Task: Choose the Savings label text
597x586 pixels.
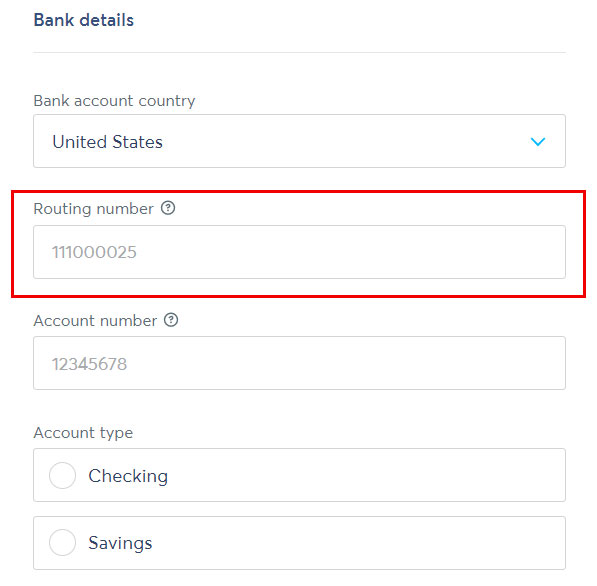Action: pyautogui.click(x=120, y=543)
